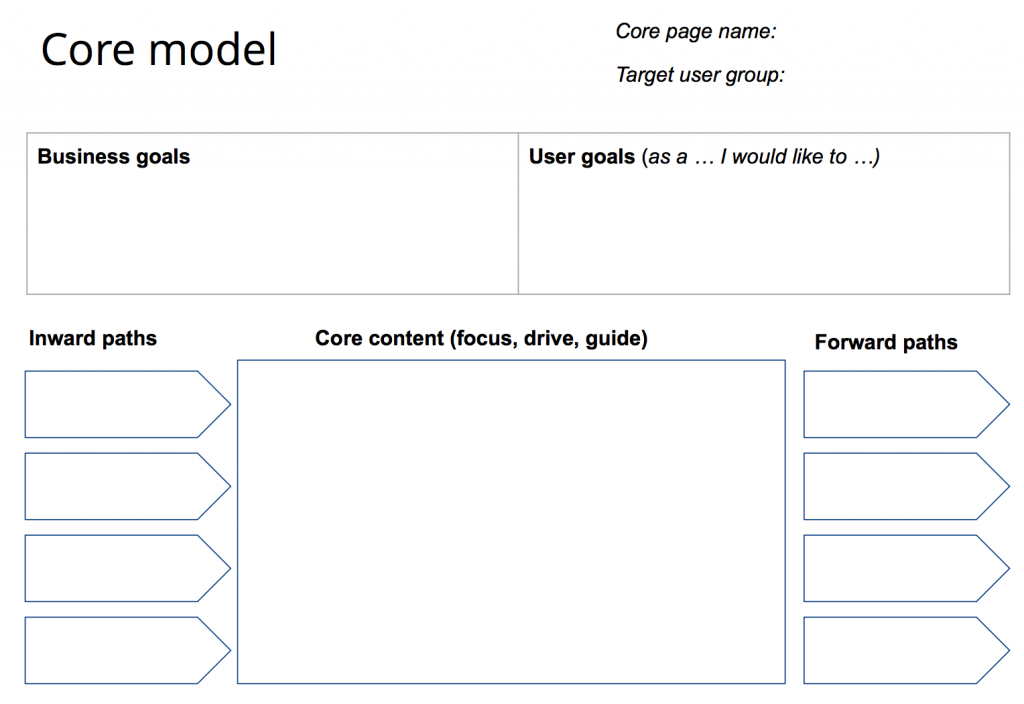Click the '(as a … I would like to …)' hint
This screenshot has height=704, width=1024.
[761, 157]
